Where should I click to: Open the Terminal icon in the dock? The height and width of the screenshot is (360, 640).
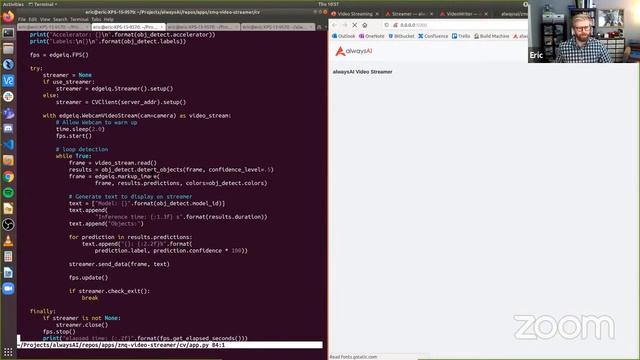[x=8, y=33]
